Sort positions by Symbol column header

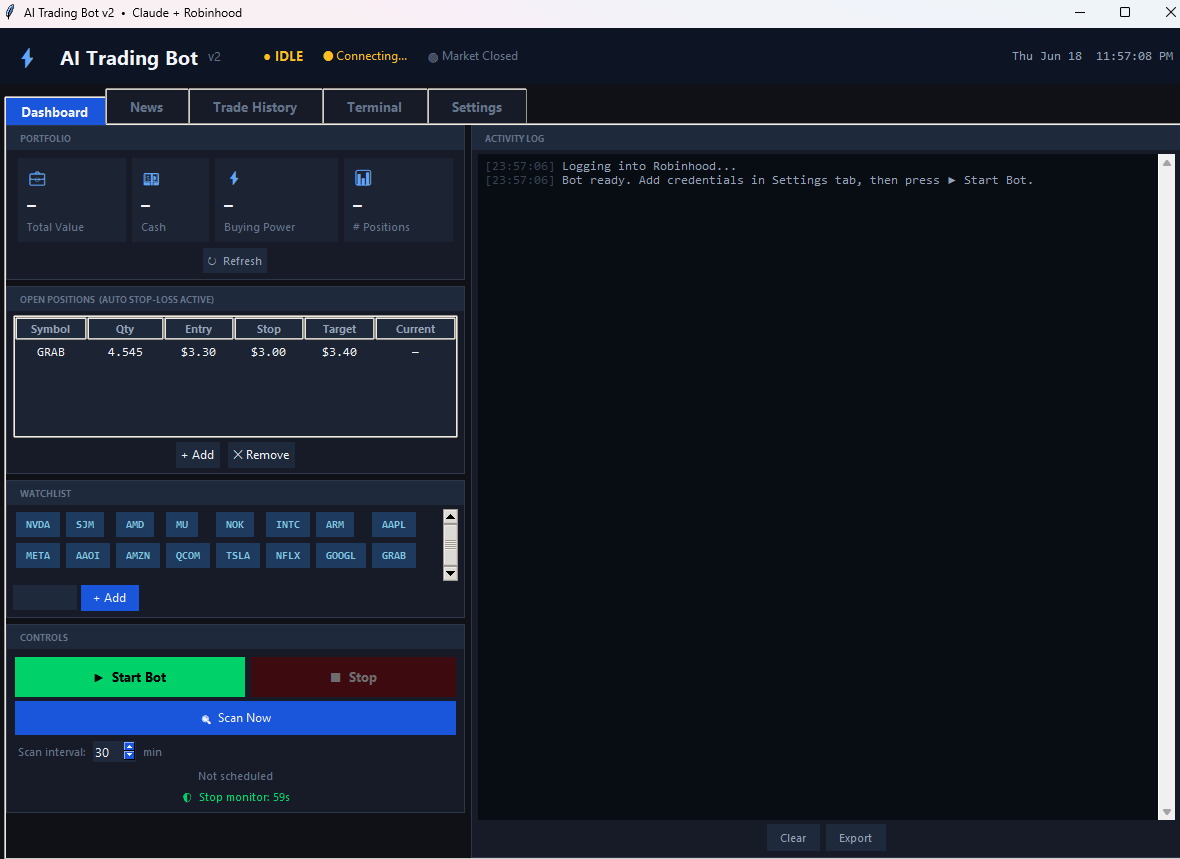[50, 329]
